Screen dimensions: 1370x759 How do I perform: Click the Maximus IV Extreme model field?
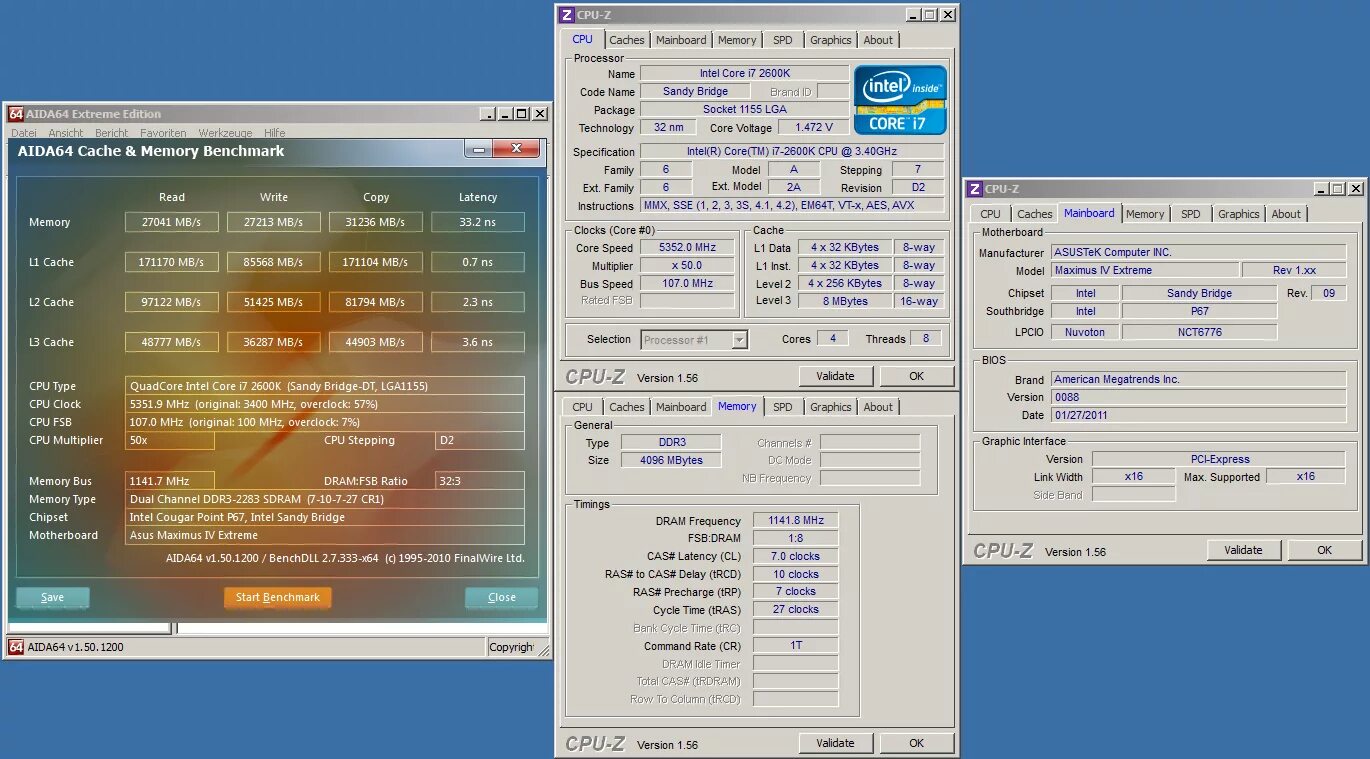click(x=1144, y=271)
